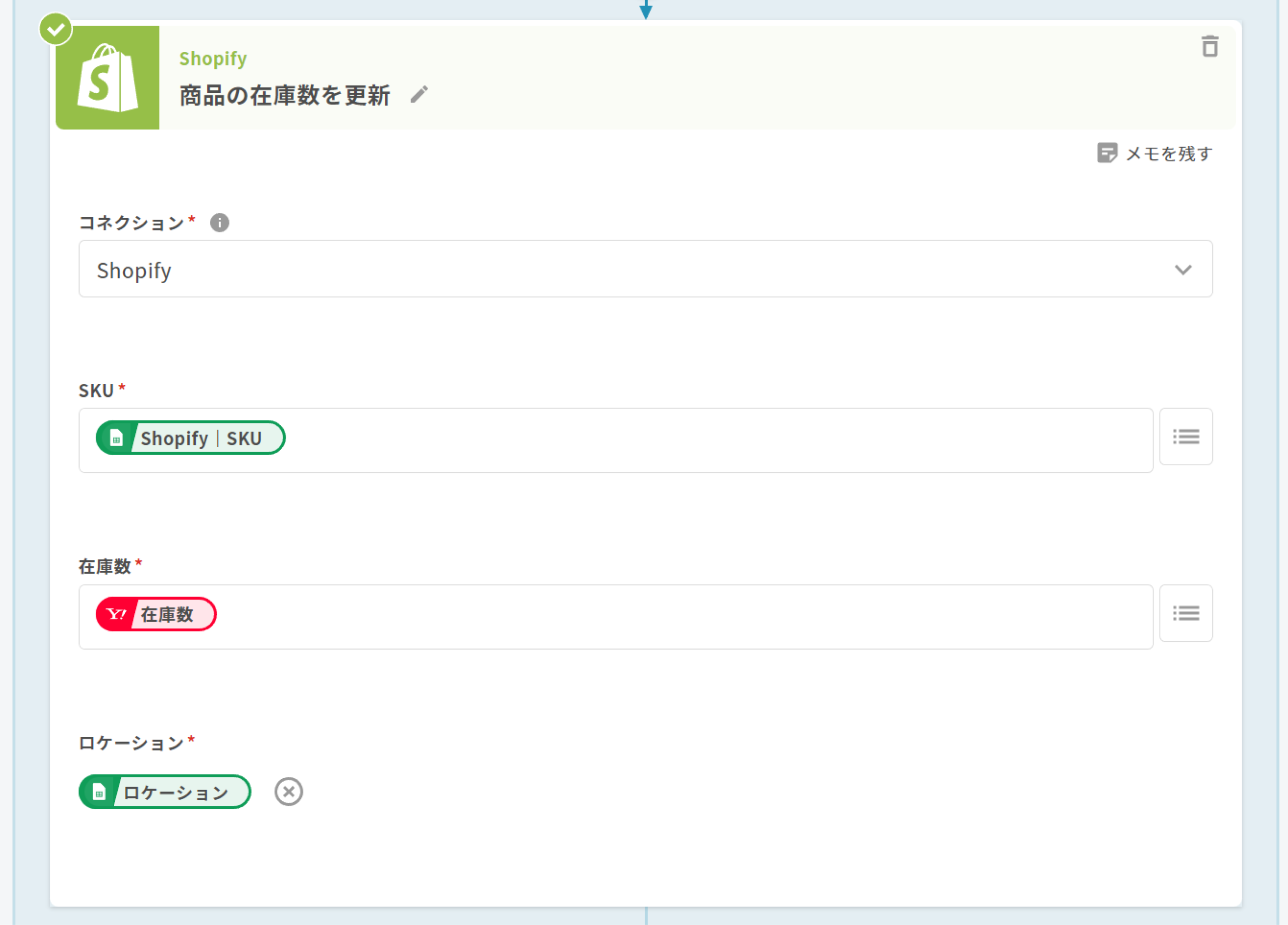Click the green Shopify header label
Screen dimensions: 1288x925
click(x=213, y=58)
